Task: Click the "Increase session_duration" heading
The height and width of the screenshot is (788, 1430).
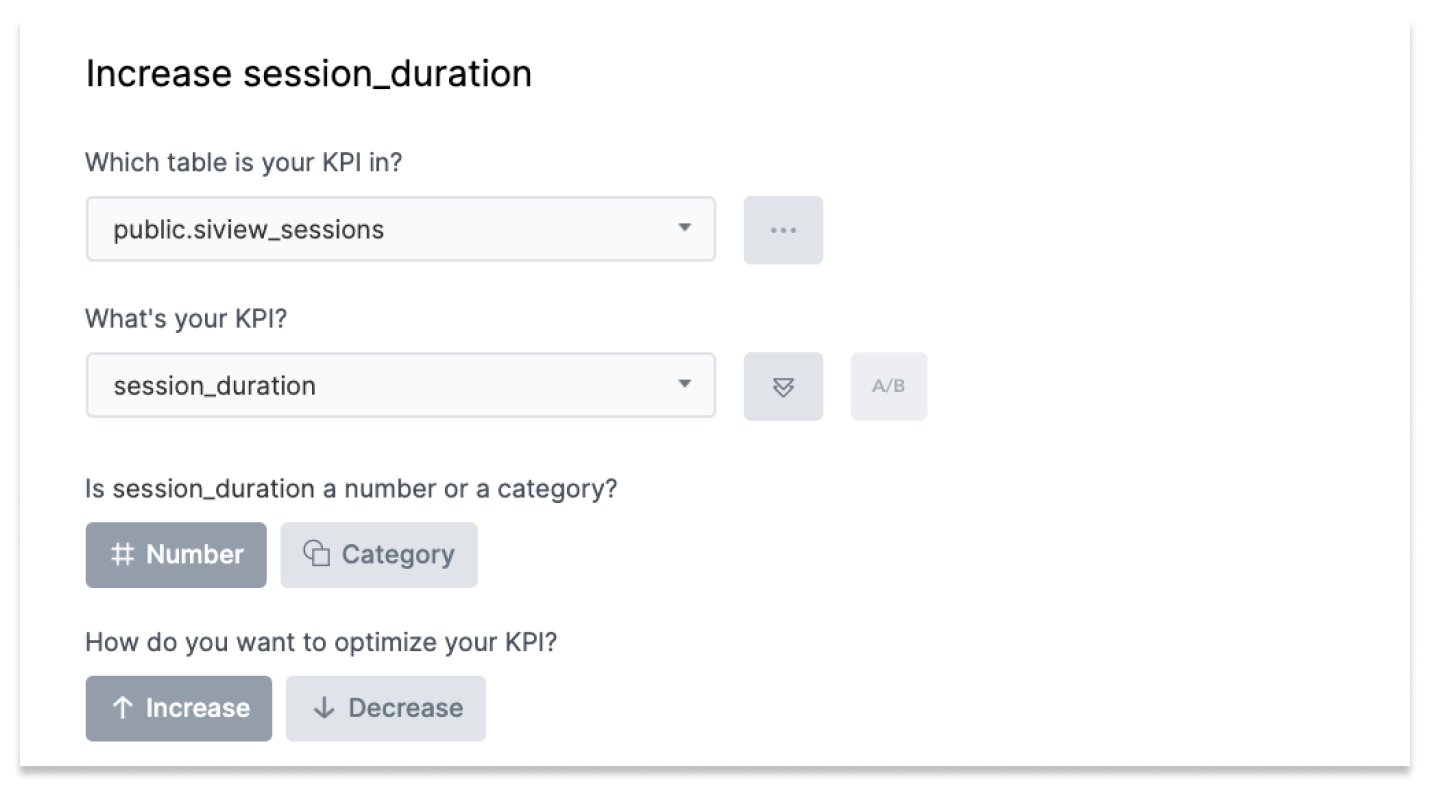Action: (308, 74)
